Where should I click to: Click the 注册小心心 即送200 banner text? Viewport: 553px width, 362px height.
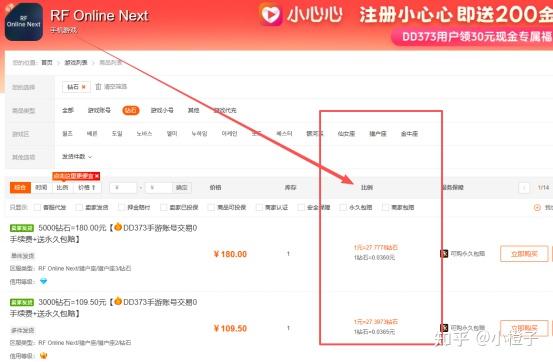coord(456,15)
